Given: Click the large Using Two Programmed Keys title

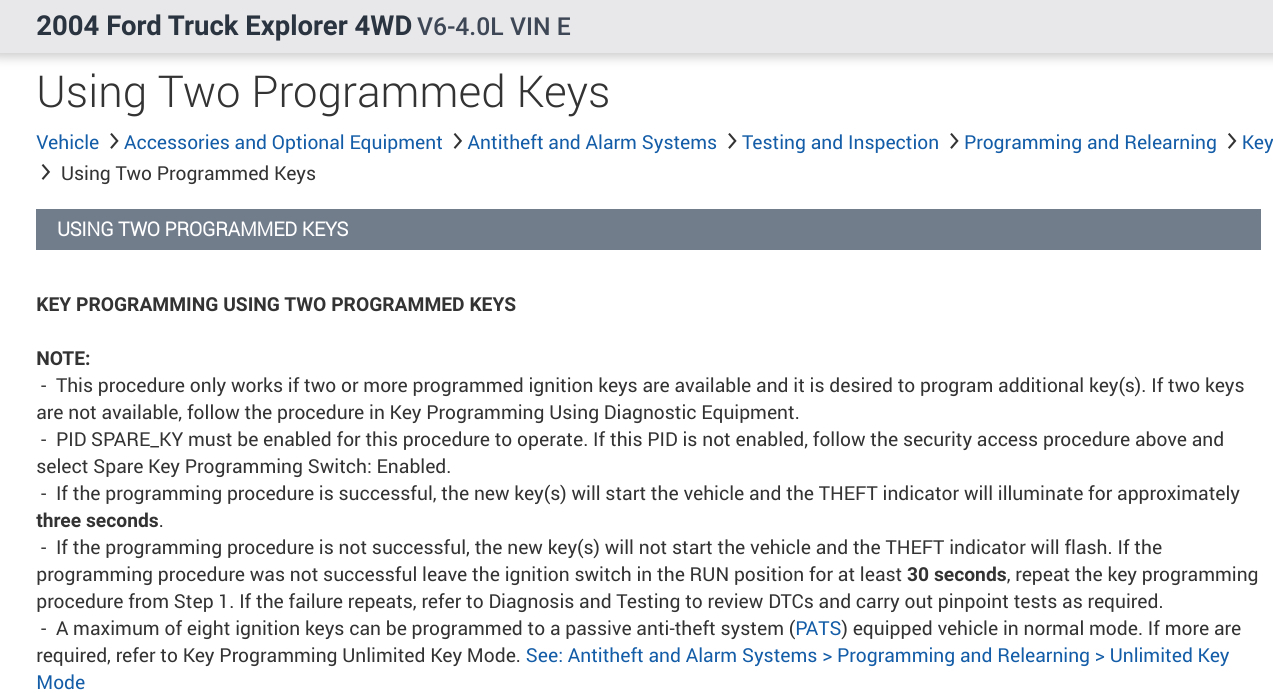Looking at the screenshot, I should pyautogui.click(x=323, y=92).
